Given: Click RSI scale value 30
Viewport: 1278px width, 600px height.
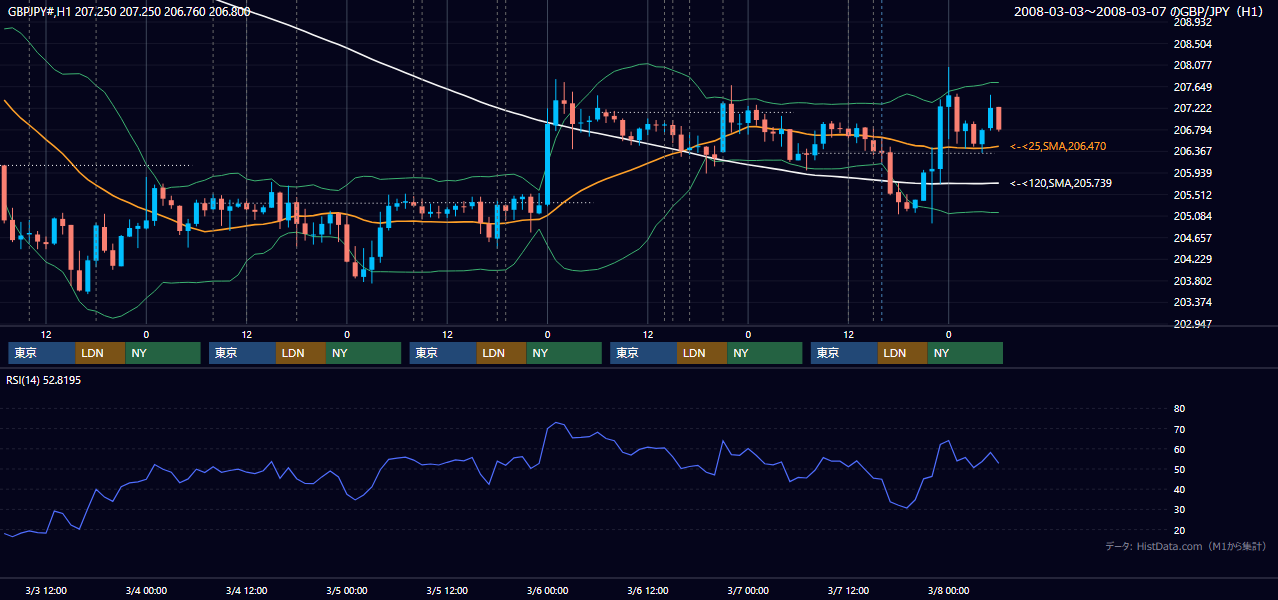Looking at the screenshot, I should tap(1179, 510).
